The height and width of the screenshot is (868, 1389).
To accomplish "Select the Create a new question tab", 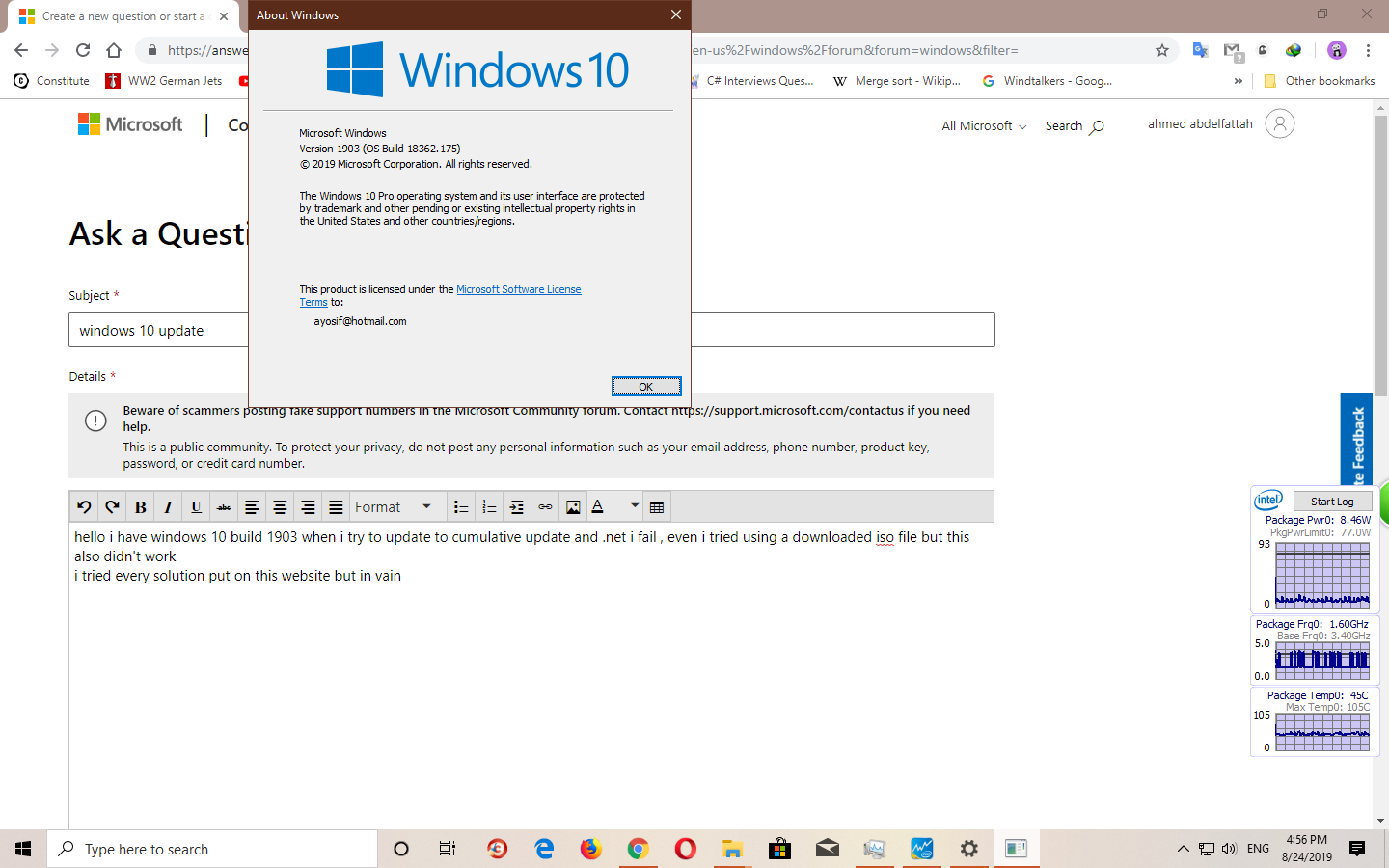I will tap(123, 16).
